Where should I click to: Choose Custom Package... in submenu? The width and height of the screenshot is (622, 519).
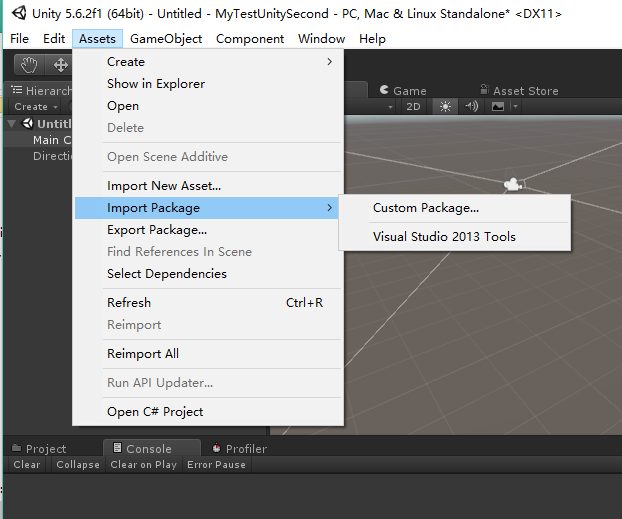tap(455, 208)
